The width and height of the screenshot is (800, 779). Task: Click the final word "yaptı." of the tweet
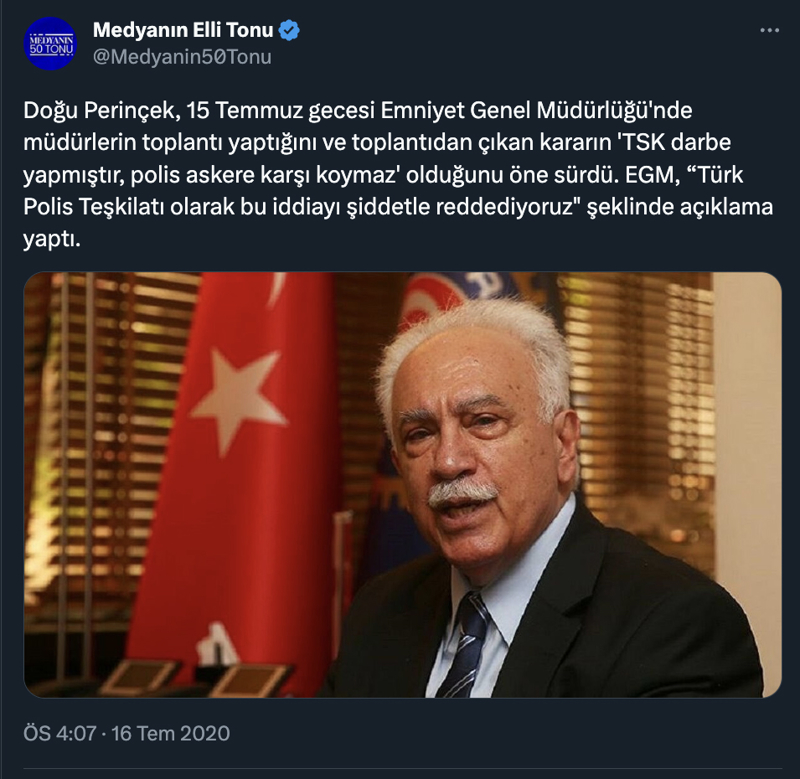coord(52,240)
